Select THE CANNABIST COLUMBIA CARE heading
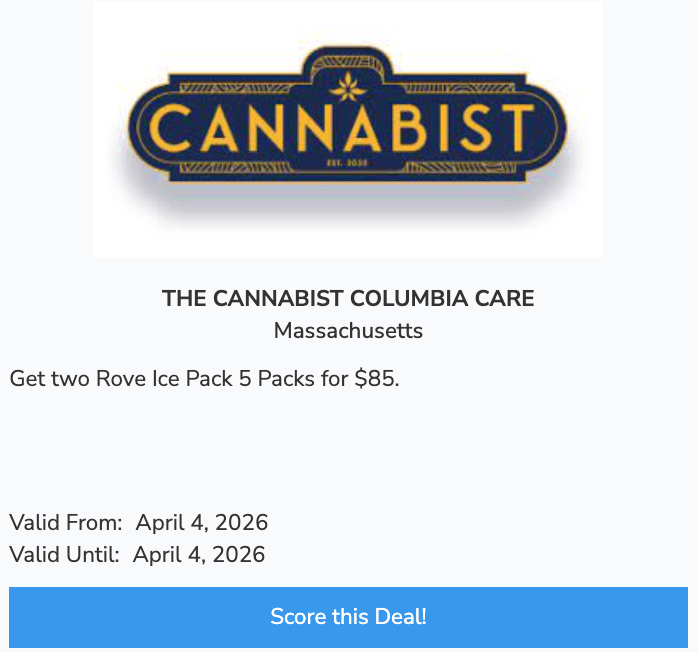The width and height of the screenshot is (698, 652). pos(348,298)
